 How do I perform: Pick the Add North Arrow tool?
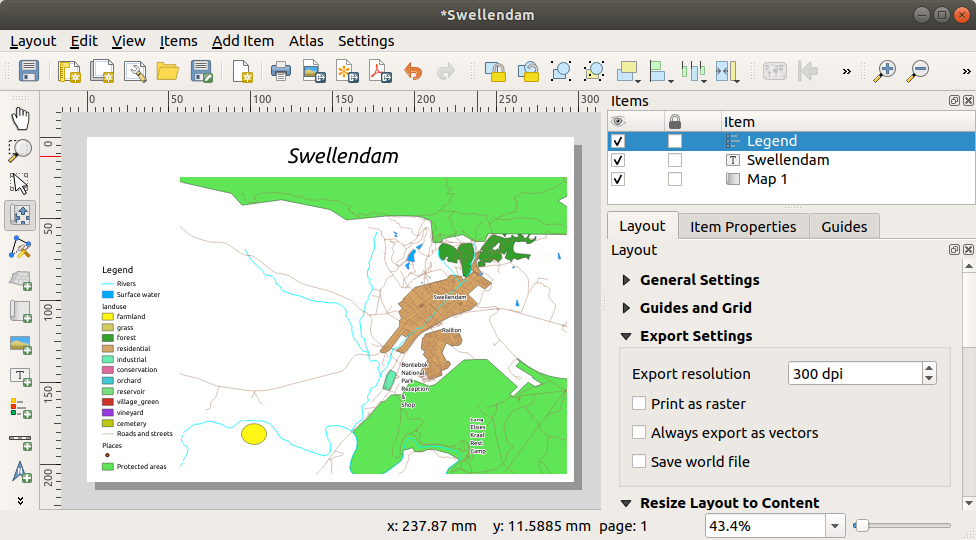pyautogui.click(x=20, y=471)
